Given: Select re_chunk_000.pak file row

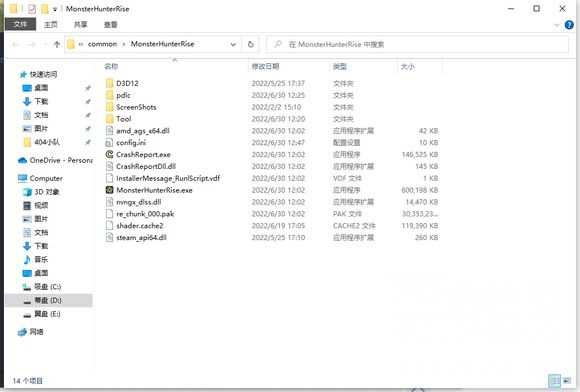Looking at the screenshot, I should click(272, 214).
